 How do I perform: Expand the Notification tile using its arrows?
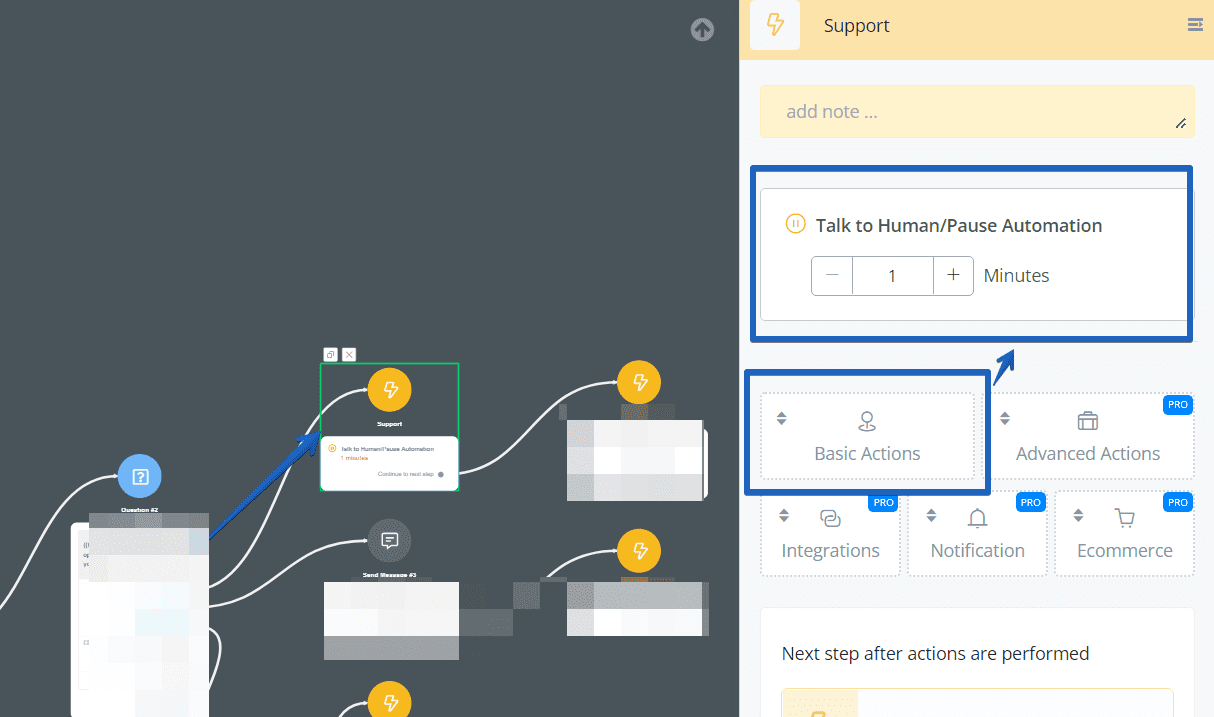pos(931,515)
